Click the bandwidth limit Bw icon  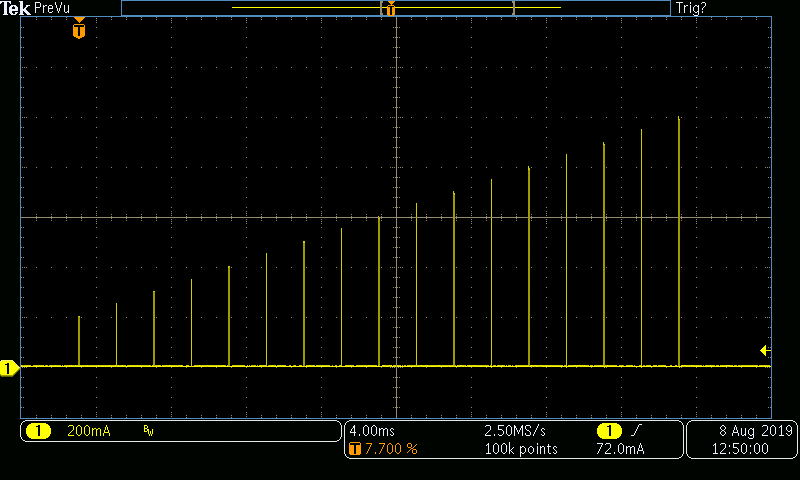pos(148,432)
